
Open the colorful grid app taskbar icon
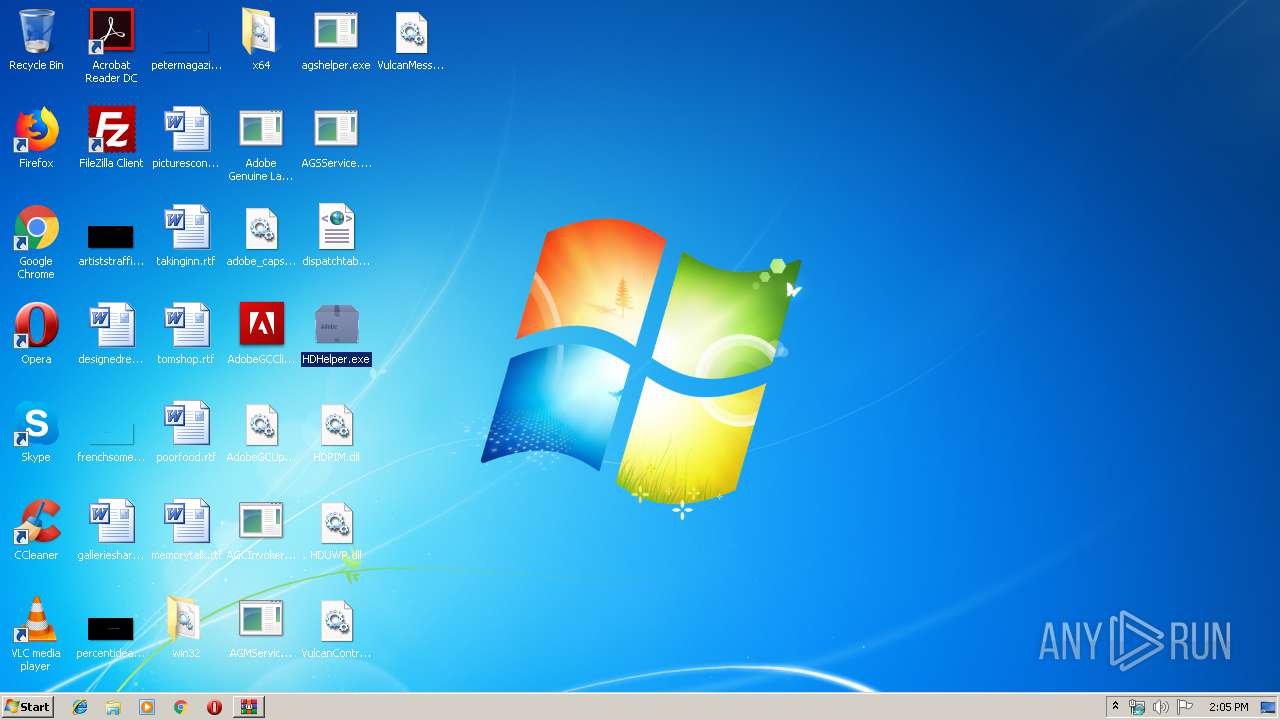[x=249, y=707]
